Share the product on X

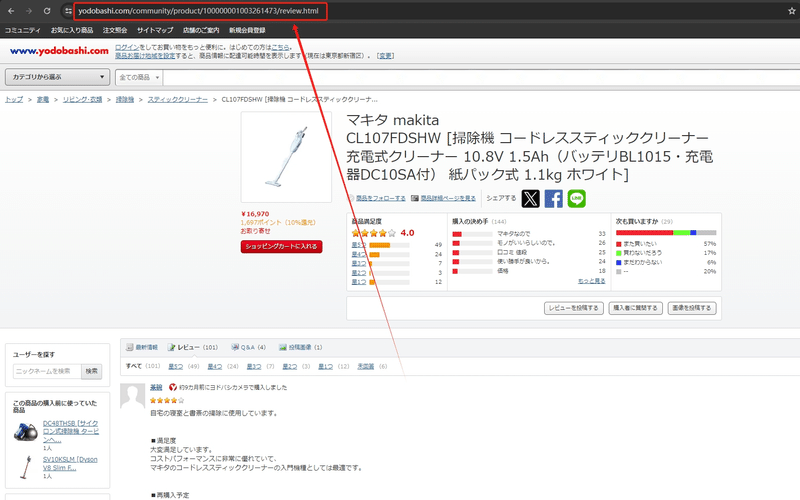(x=531, y=198)
